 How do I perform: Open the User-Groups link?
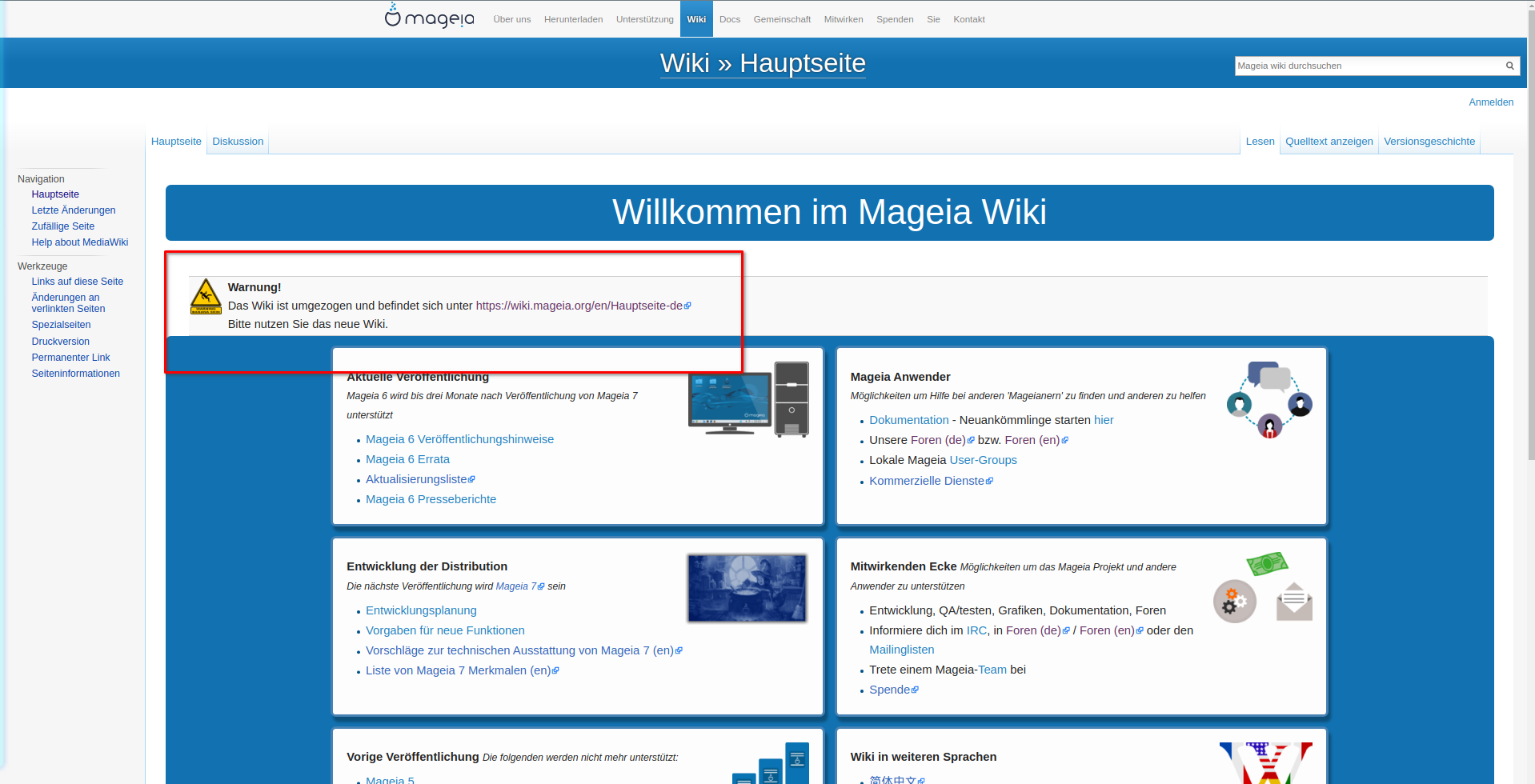tap(983, 460)
